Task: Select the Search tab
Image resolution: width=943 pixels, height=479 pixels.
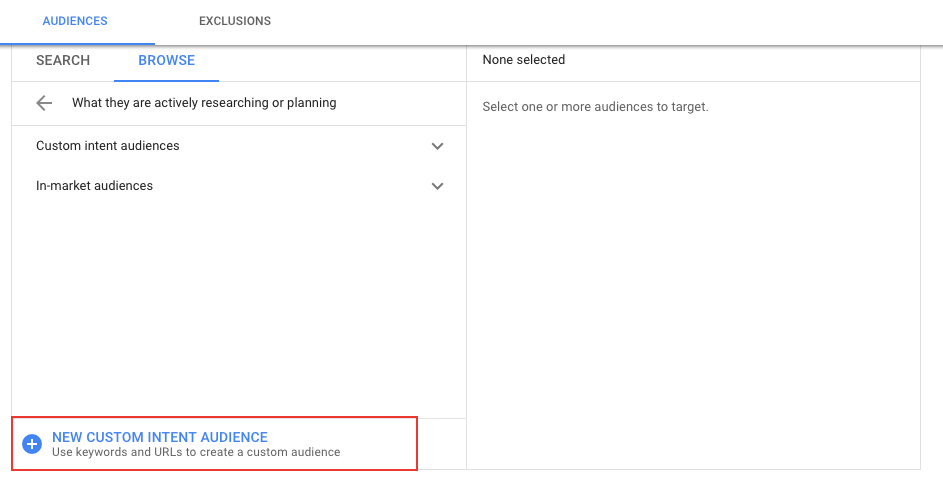Action: pyautogui.click(x=63, y=61)
